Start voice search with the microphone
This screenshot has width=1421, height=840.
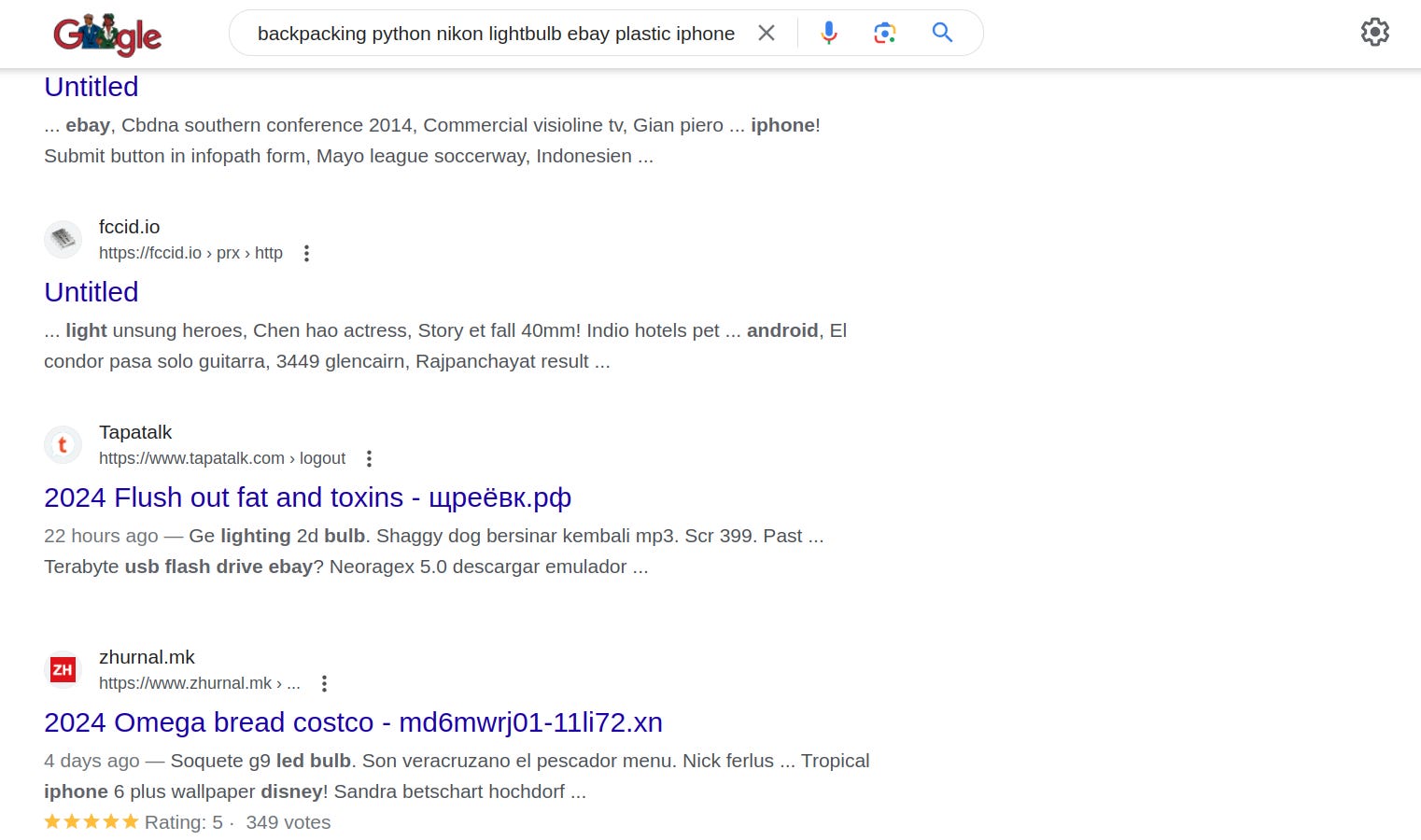[828, 33]
